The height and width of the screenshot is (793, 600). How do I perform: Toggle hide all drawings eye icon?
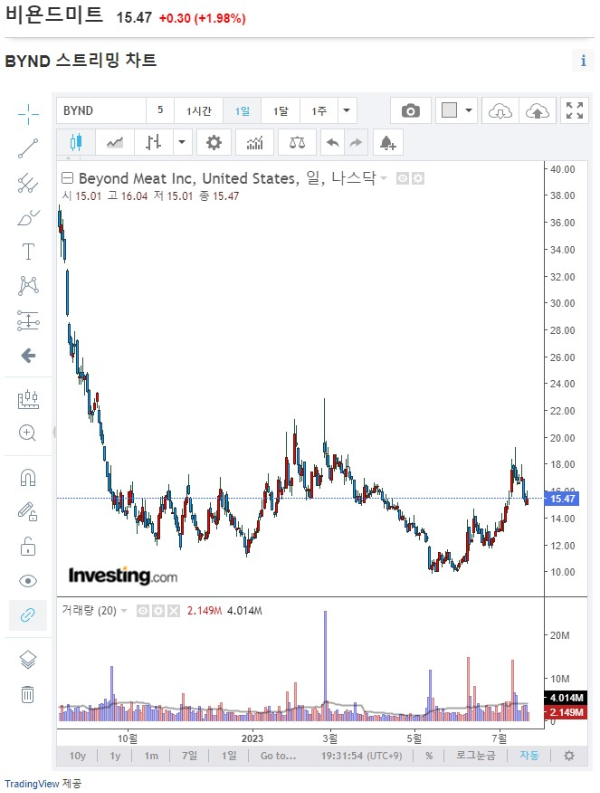click(28, 581)
